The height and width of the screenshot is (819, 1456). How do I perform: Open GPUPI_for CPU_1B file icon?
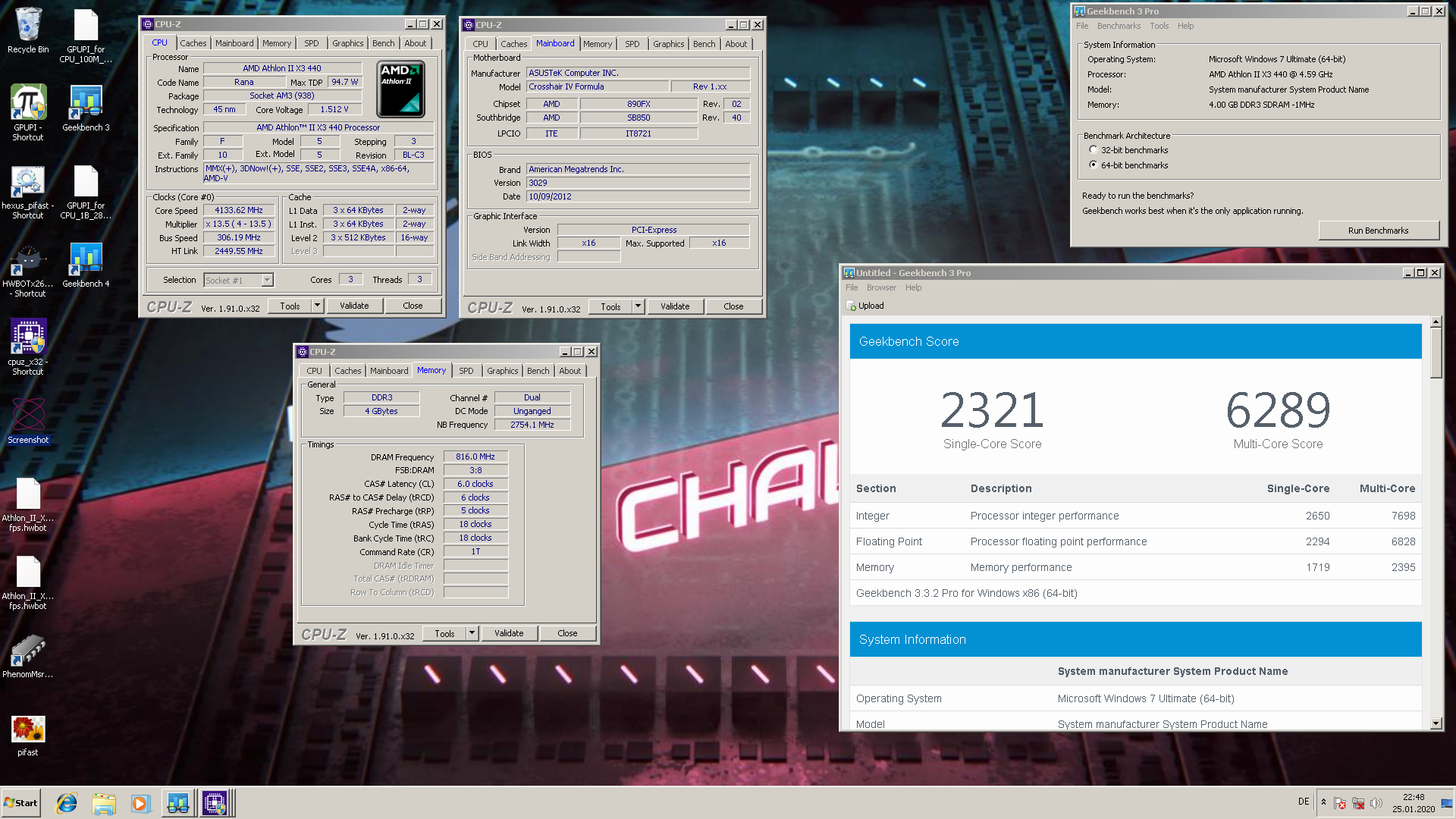tap(86, 192)
